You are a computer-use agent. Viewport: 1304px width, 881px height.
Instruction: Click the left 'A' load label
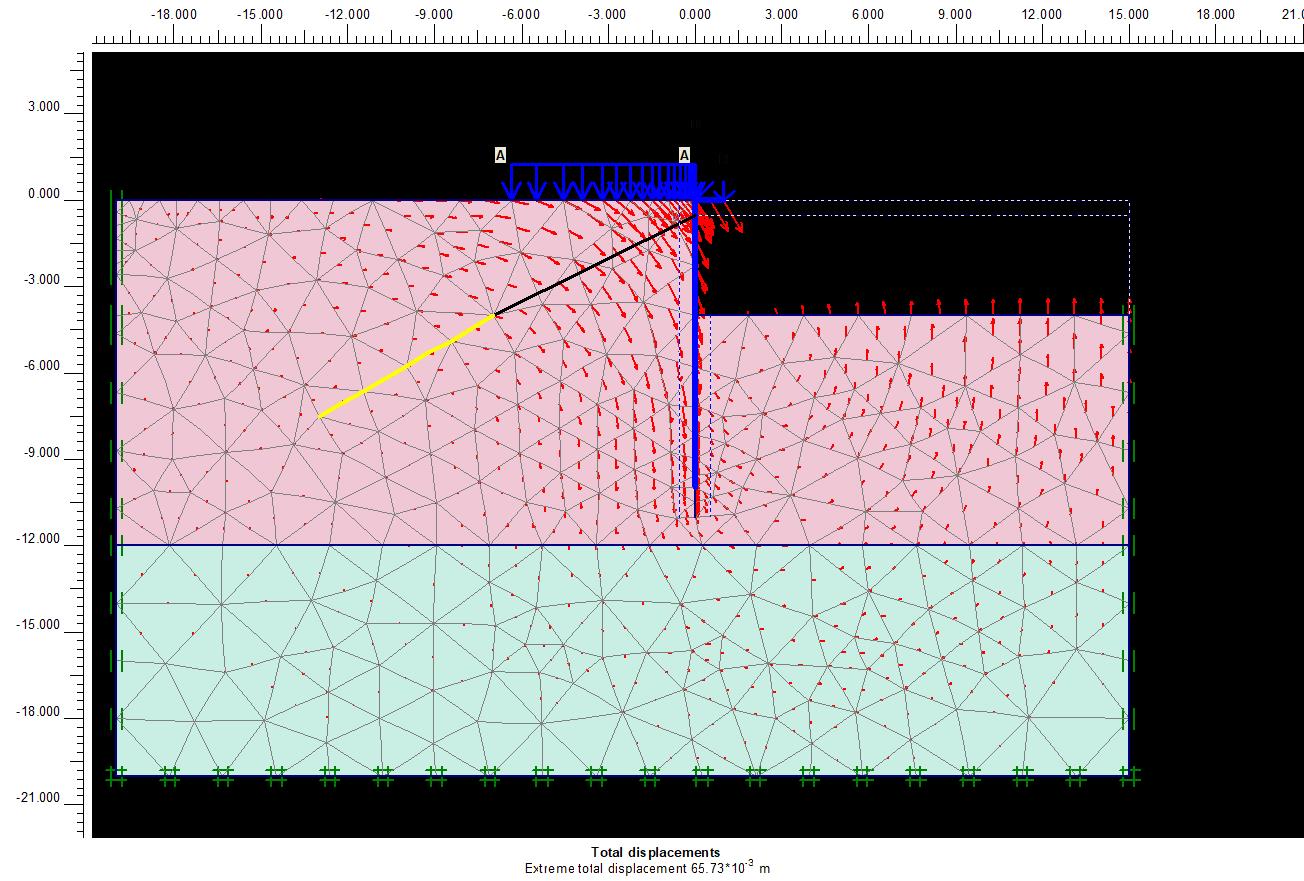pos(500,155)
